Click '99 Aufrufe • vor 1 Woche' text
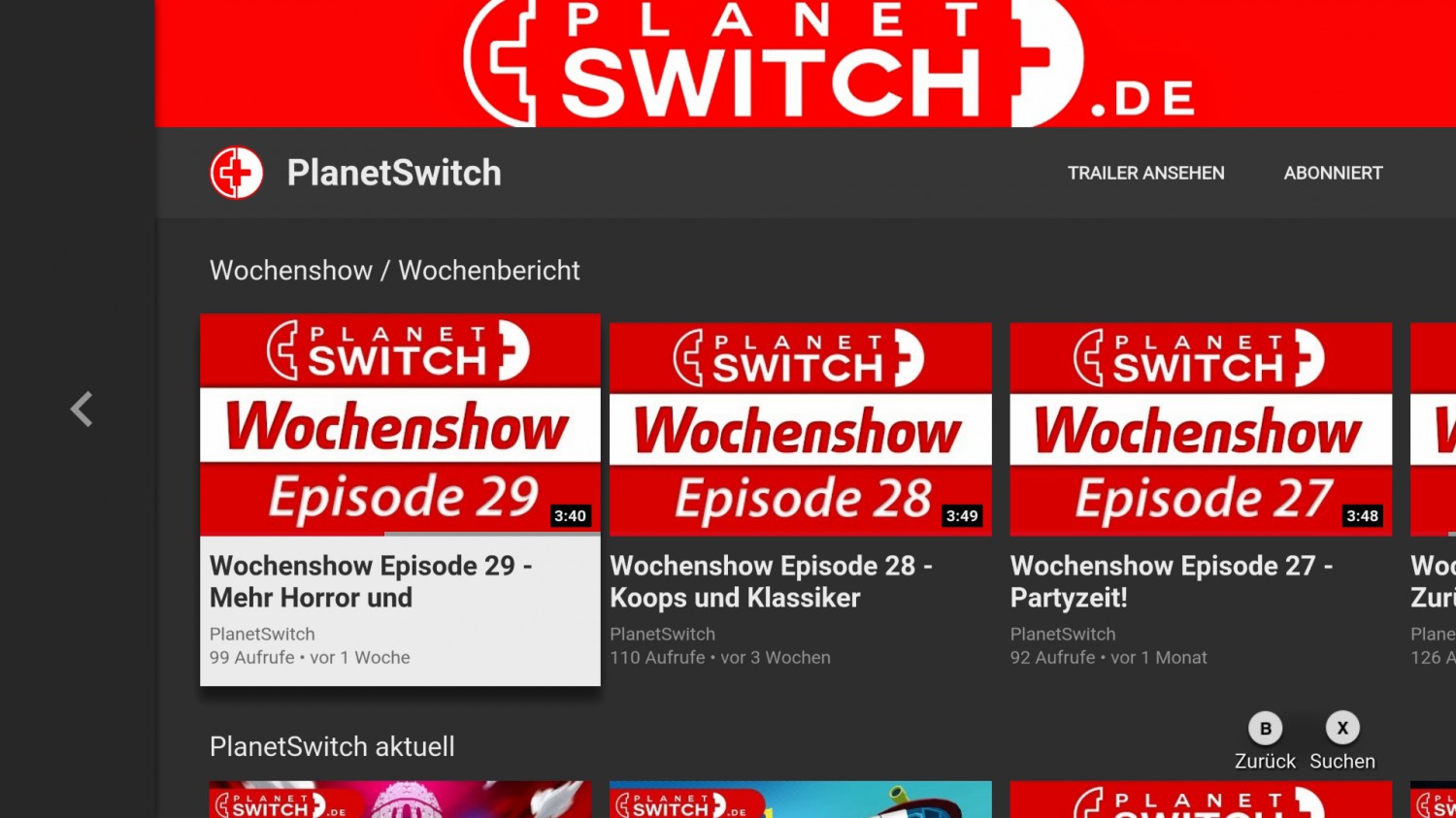Image resolution: width=1456 pixels, height=818 pixels. pyautogui.click(x=310, y=657)
